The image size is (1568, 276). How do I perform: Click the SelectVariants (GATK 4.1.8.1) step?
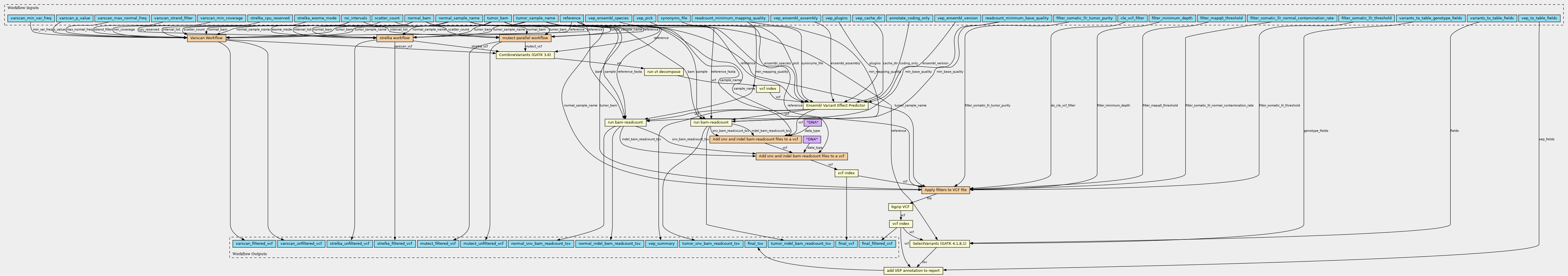pos(940,244)
